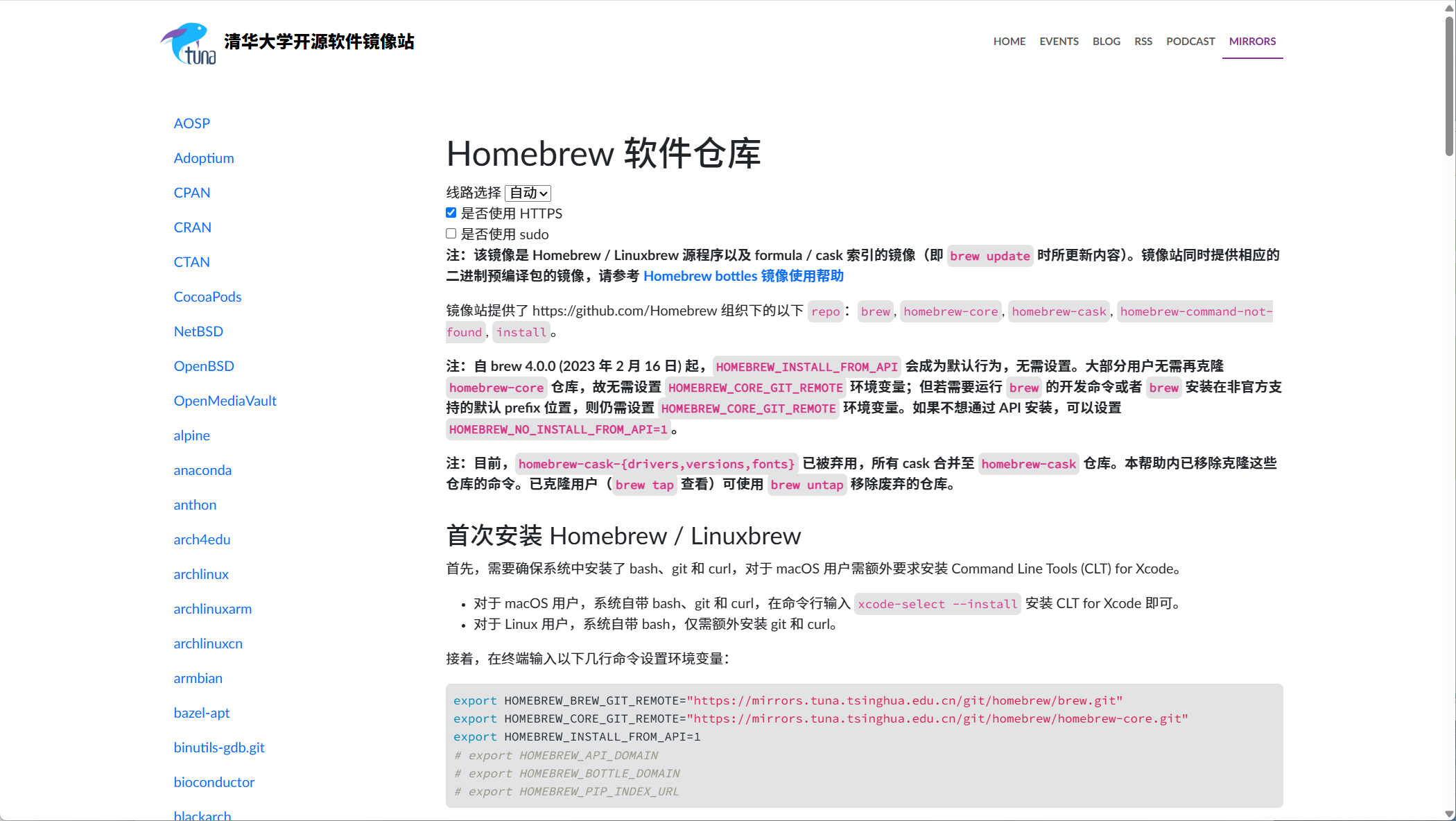Uncheck the 是否使用 HTTPS checkbox

451,213
